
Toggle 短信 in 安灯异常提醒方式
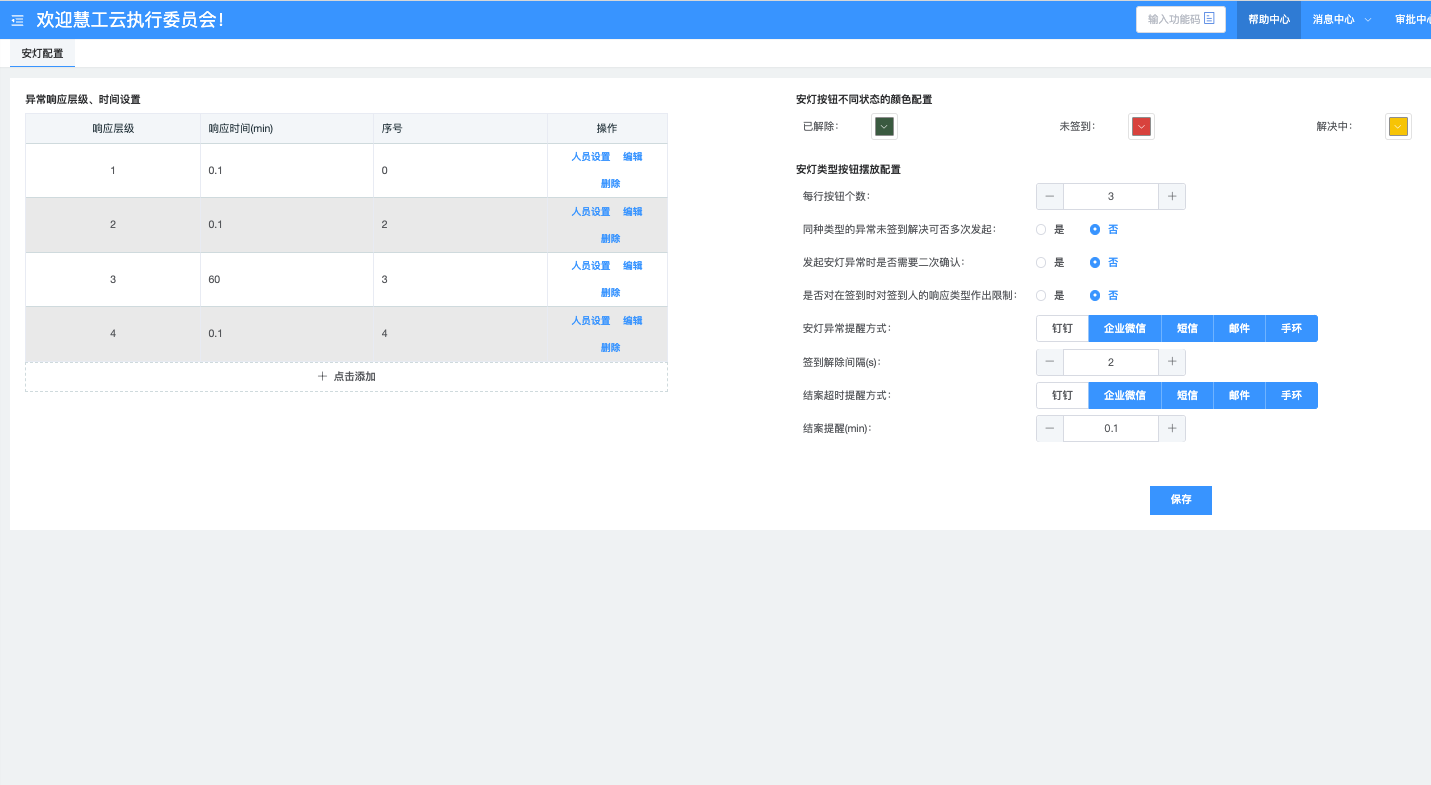point(1187,328)
